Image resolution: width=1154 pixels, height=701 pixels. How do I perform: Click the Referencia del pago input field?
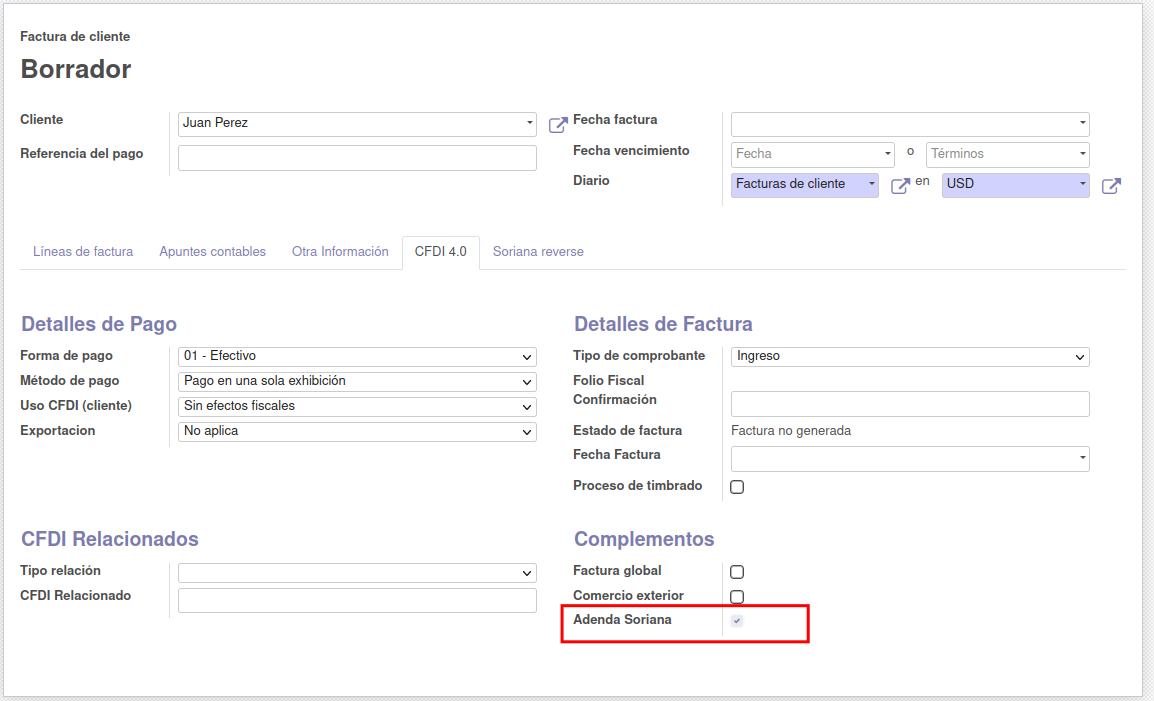click(x=357, y=158)
